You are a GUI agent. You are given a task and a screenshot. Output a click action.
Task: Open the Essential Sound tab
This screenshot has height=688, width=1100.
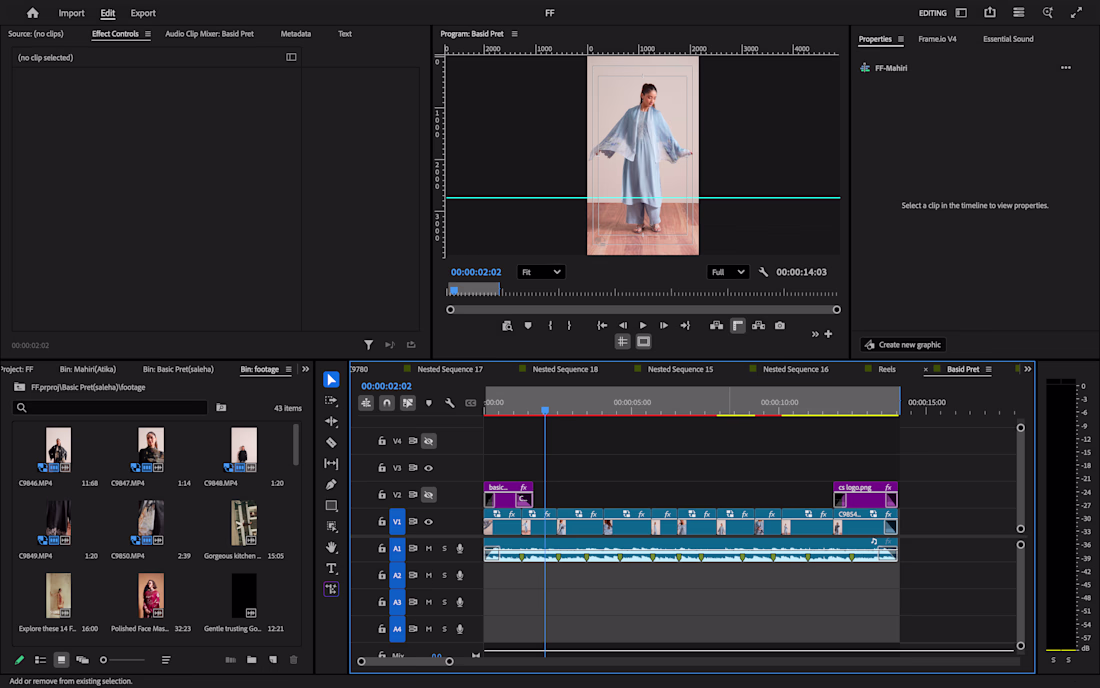(x=1007, y=39)
